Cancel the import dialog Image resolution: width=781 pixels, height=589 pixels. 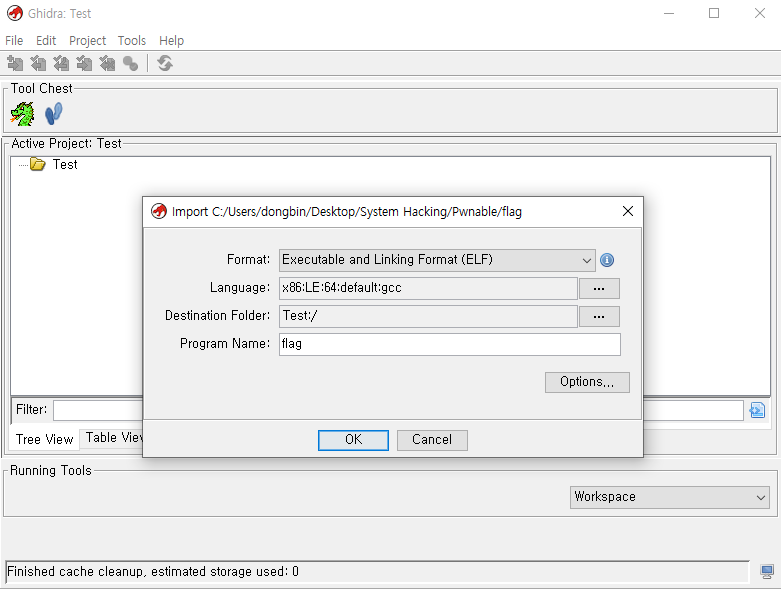(432, 440)
